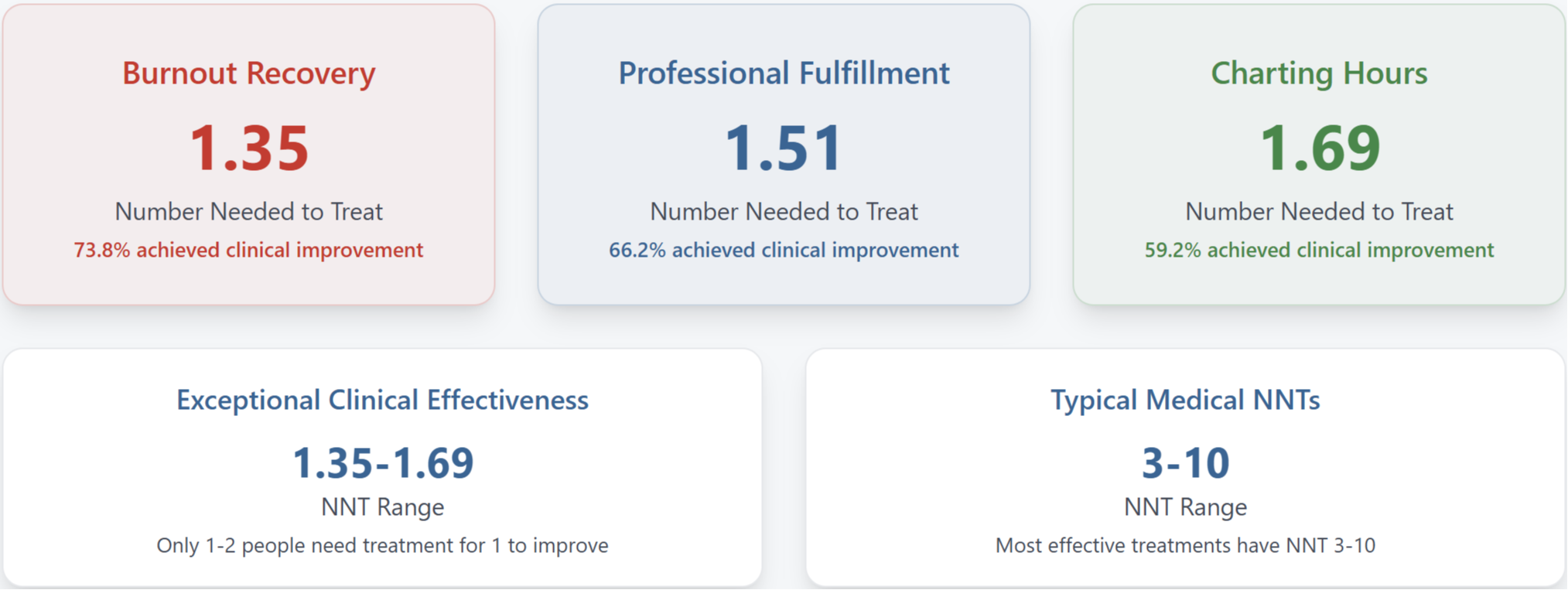This screenshot has width=1568, height=590.
Task: Click the Burnout Recovery card title
Action: click(248, 73)
